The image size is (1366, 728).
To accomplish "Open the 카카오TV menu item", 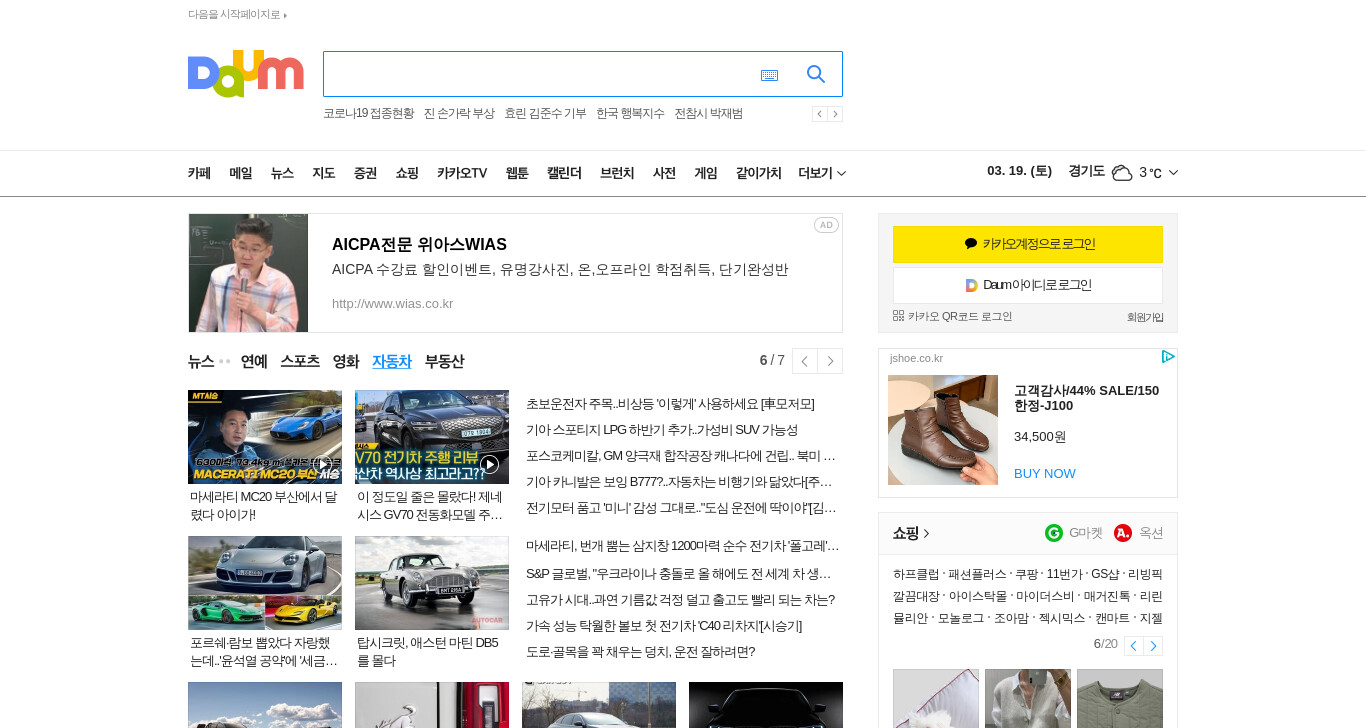I will coord(462,173).
